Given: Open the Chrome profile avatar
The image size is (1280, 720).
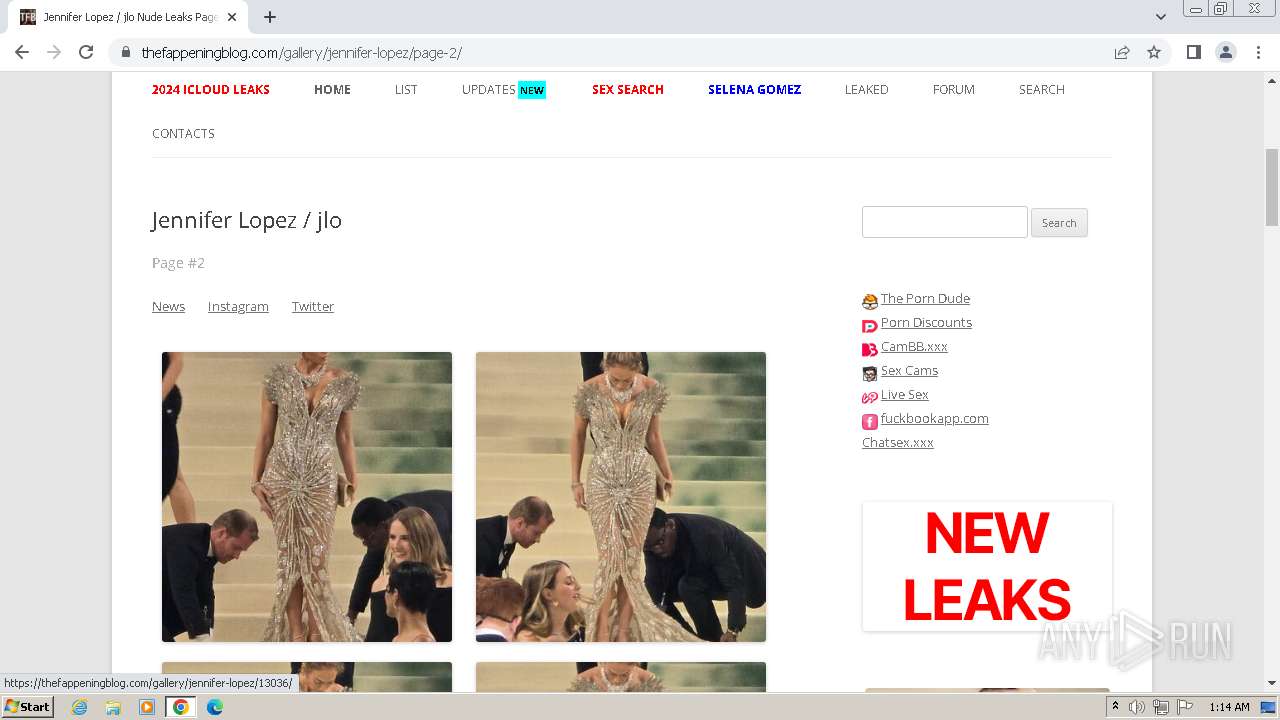Looking at the screenshot, I should coord(1226,53).
